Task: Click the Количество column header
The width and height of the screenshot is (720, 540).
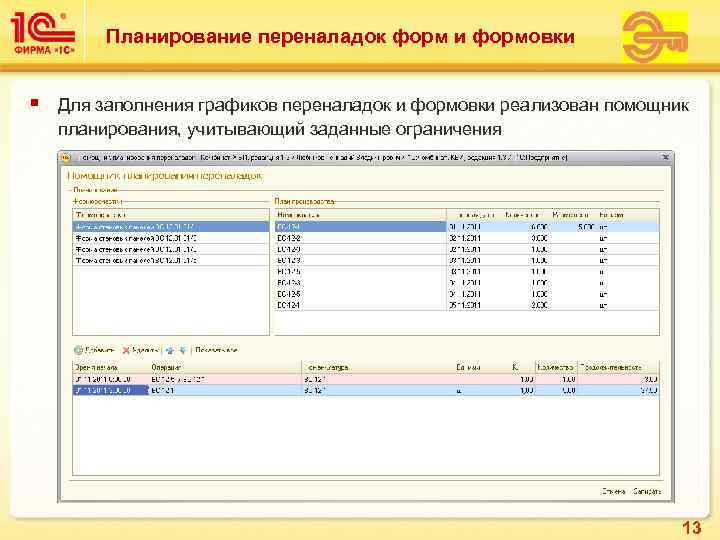Action: (556, 367)
